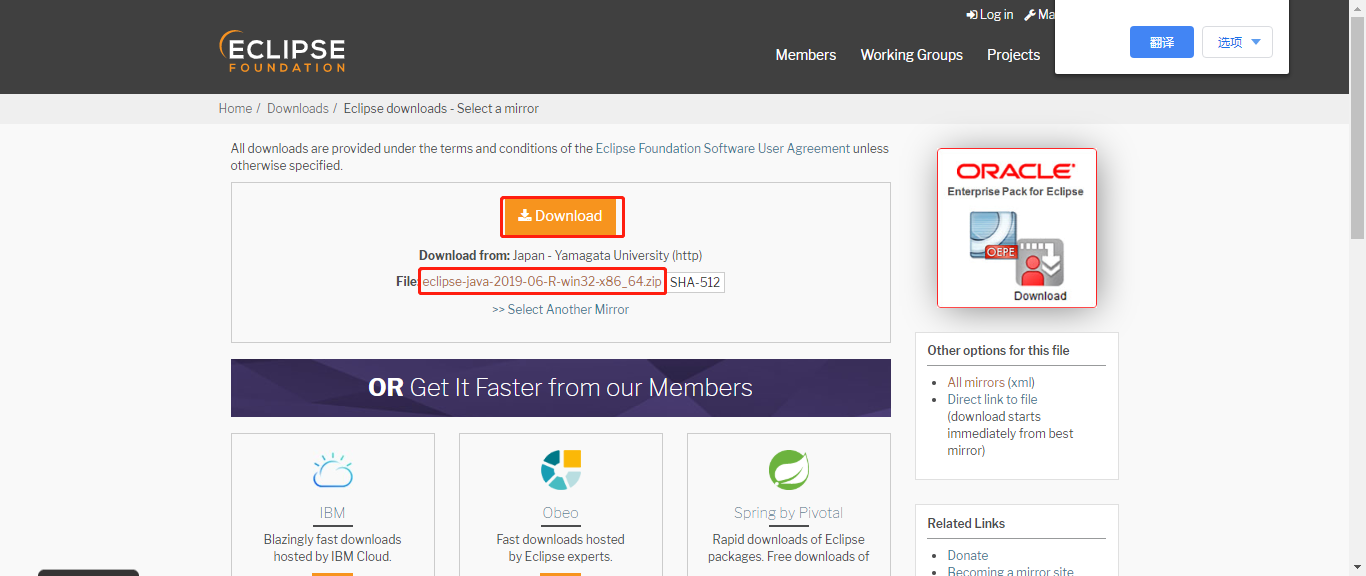
Task: Go to Home breadcrumb
Action: tap(235, 108)
